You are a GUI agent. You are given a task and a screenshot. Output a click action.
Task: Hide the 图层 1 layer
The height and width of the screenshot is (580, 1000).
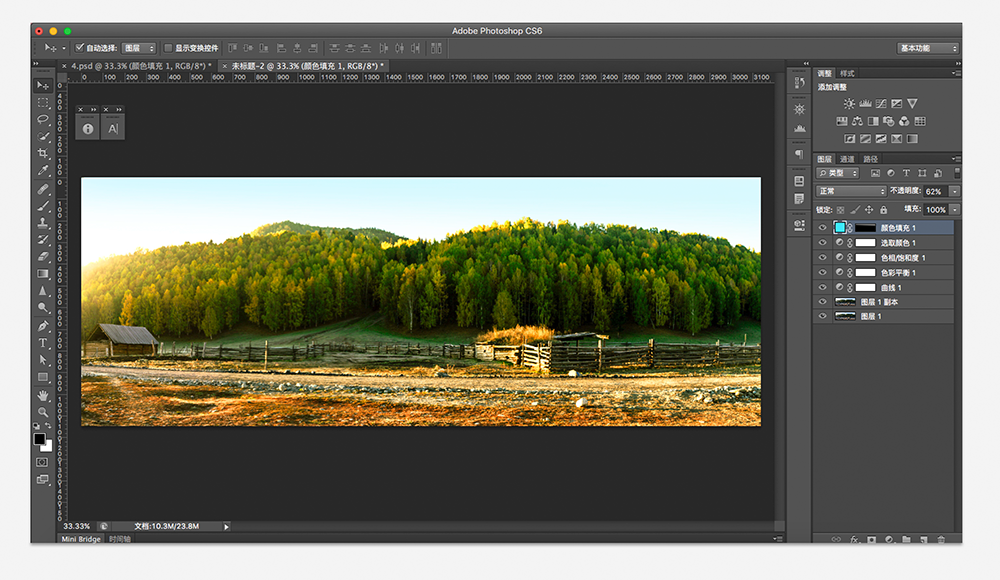coord(822,316)
